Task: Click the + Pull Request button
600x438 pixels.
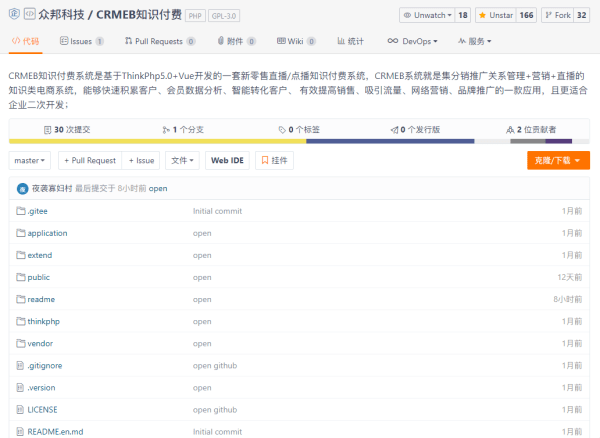Action: point(90,160)
